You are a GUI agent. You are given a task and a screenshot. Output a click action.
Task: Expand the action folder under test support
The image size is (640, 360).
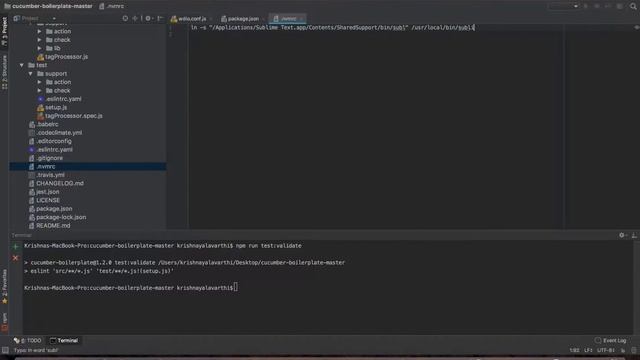tap(40, 82)
